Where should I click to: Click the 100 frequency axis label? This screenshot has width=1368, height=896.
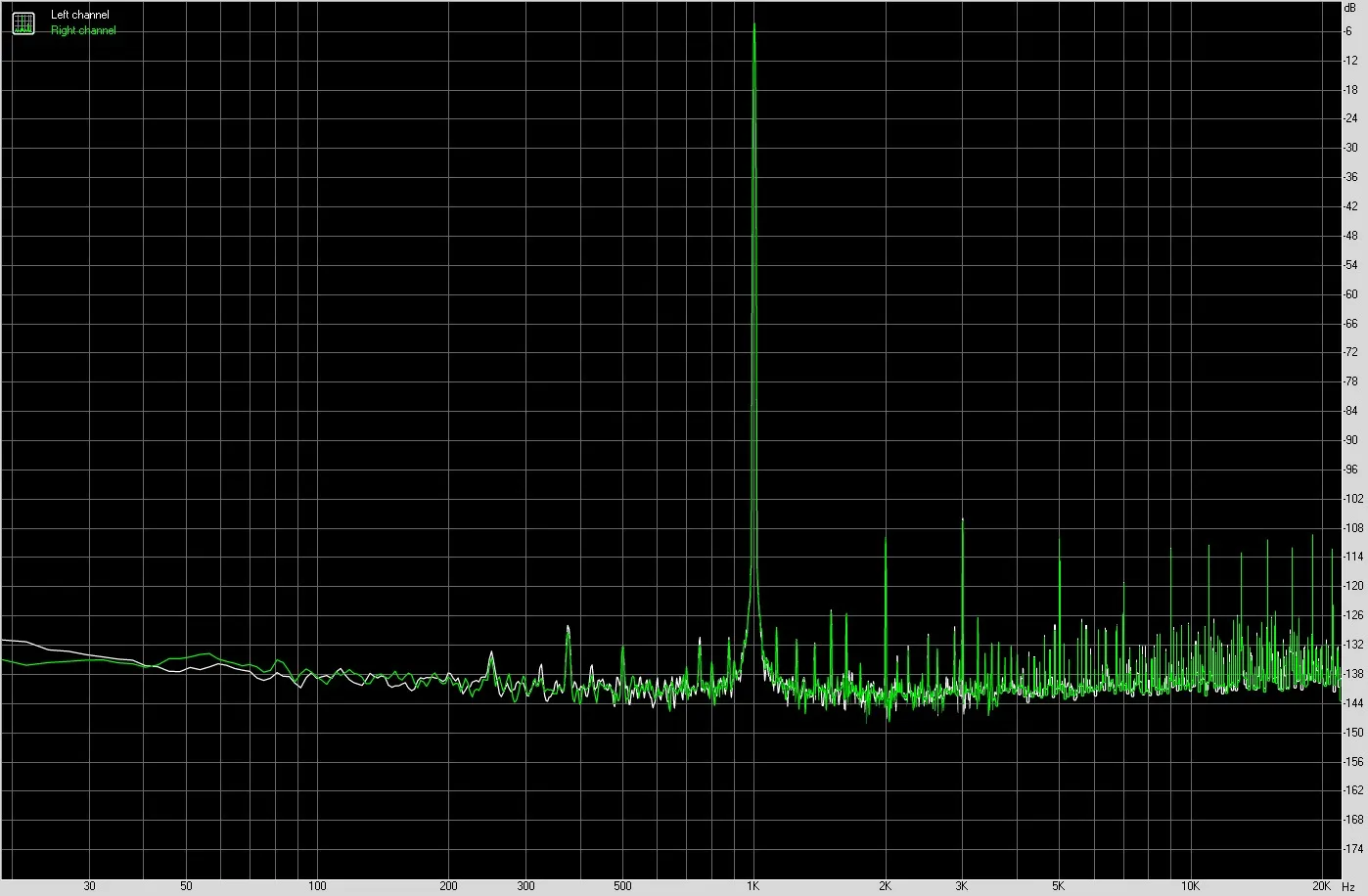click(x=317, y=886)
